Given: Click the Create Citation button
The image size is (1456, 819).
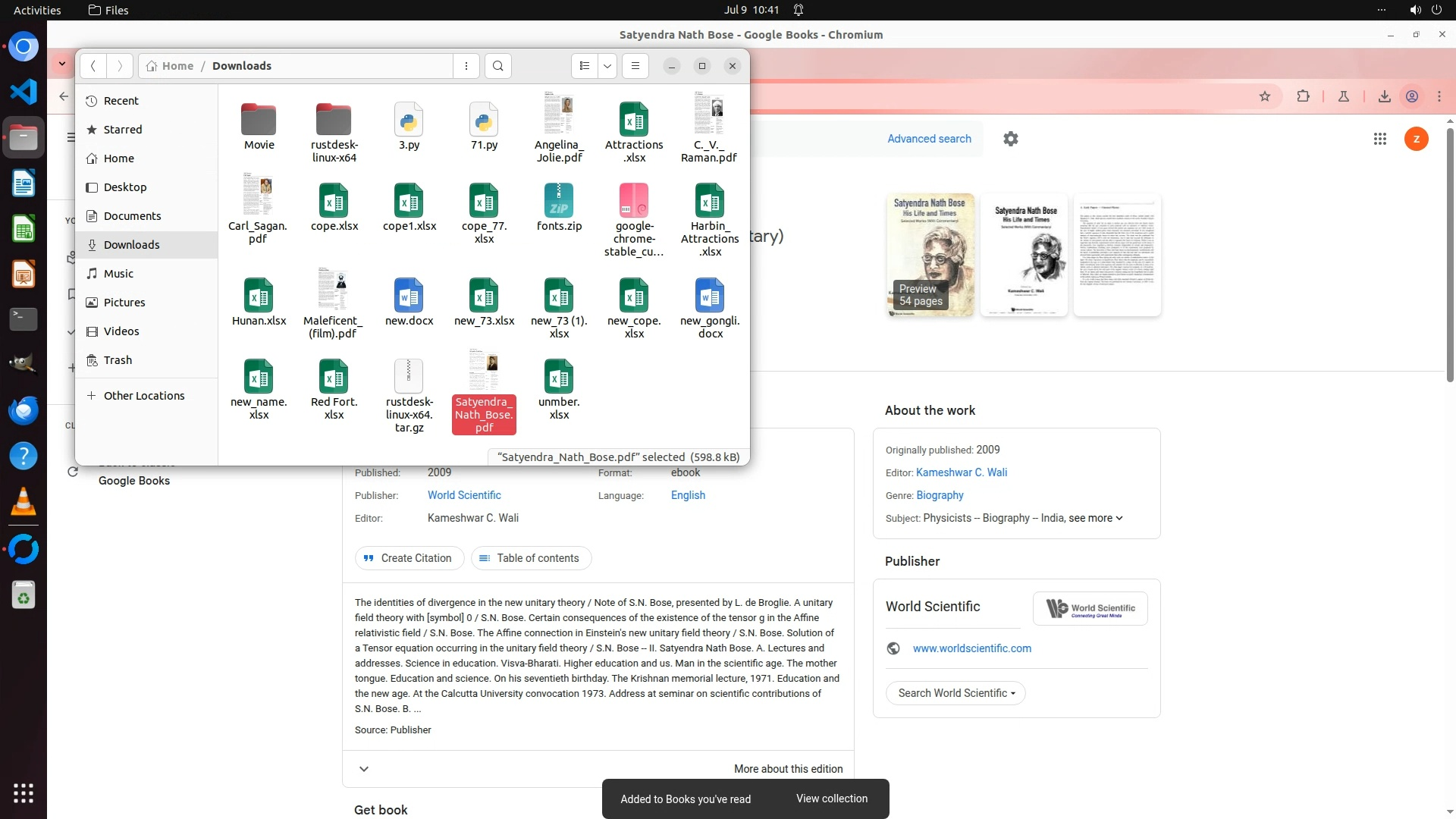Looking at the screenshot, I should point(409,558).
